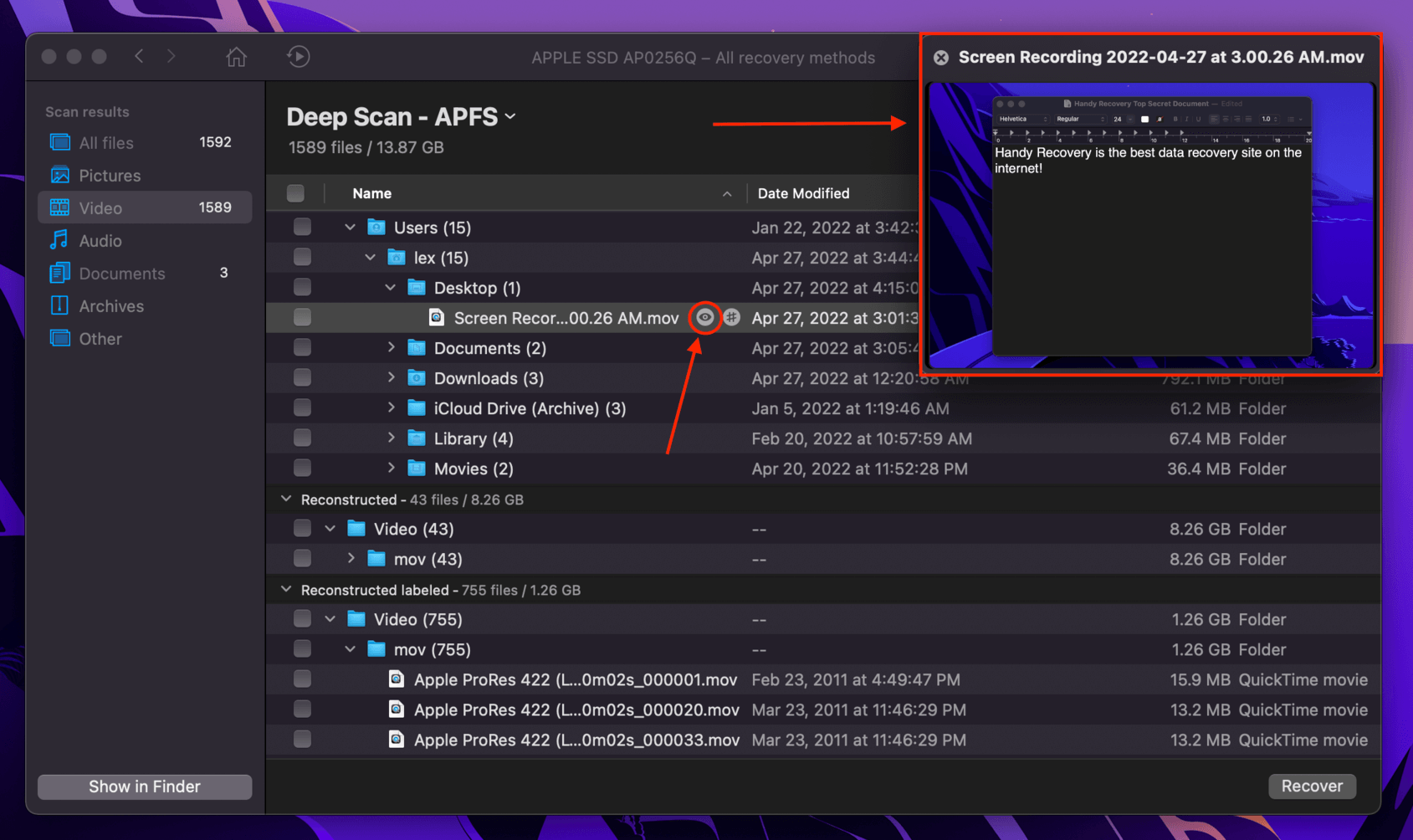Click the Documents sidebar icon
The width and height of the screenshot is (1413, 840).
[60, 273]
